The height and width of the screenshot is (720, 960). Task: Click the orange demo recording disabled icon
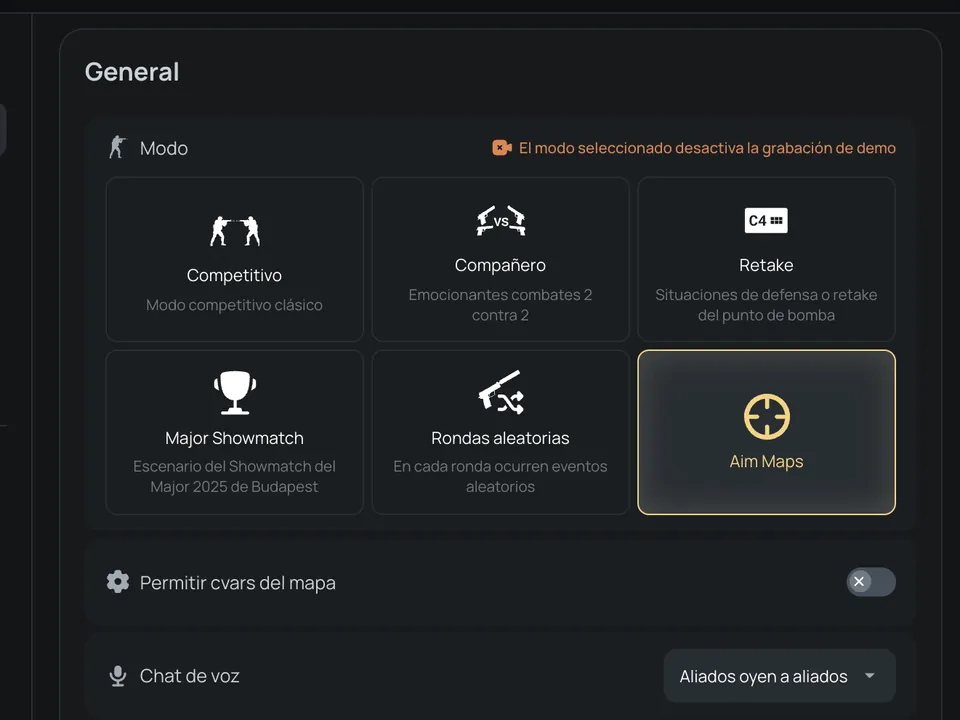point(502,148)
